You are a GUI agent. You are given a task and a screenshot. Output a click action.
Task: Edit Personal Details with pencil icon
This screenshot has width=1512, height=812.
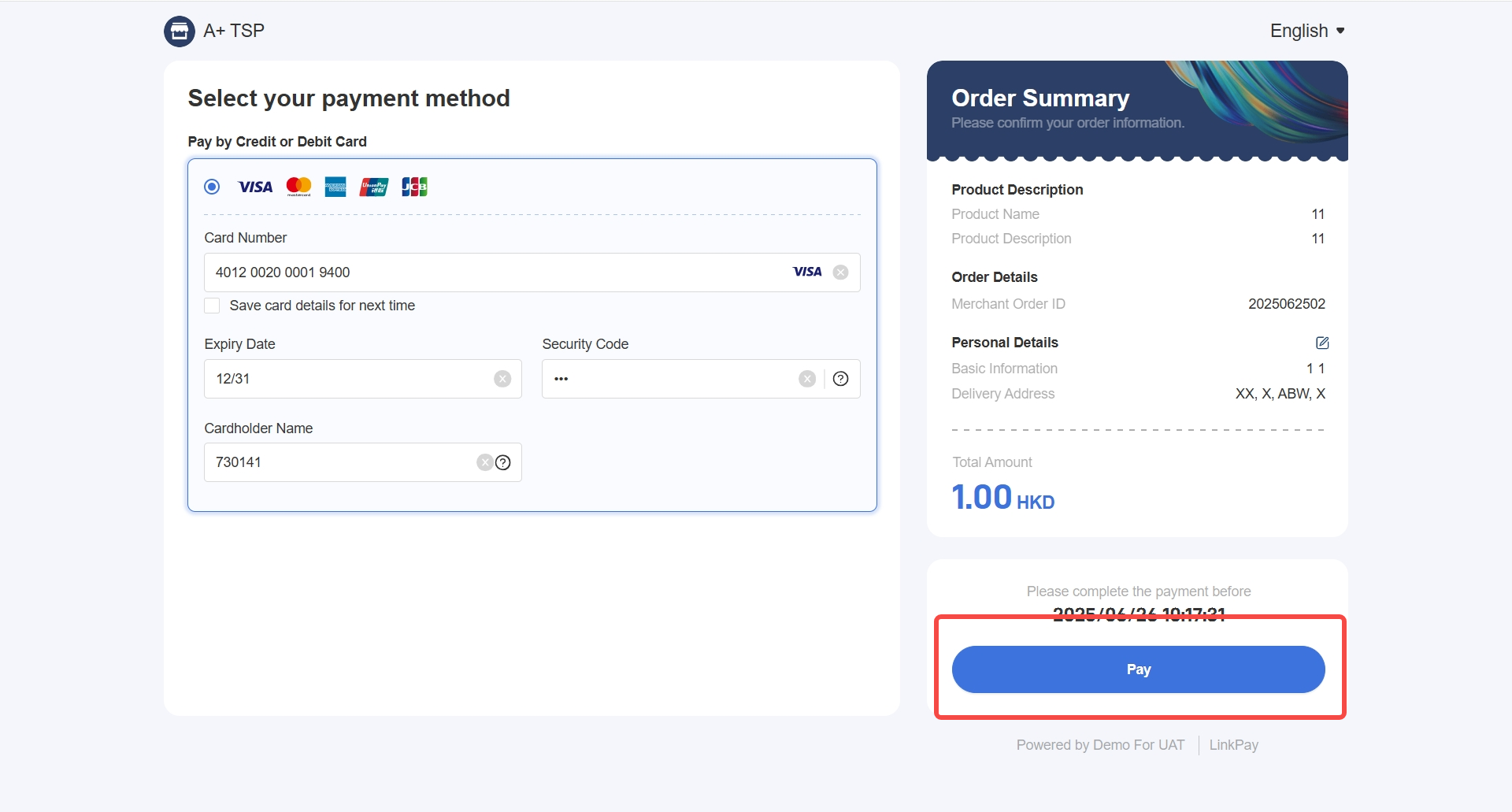pyautogui.click(x=1322, y=343)
